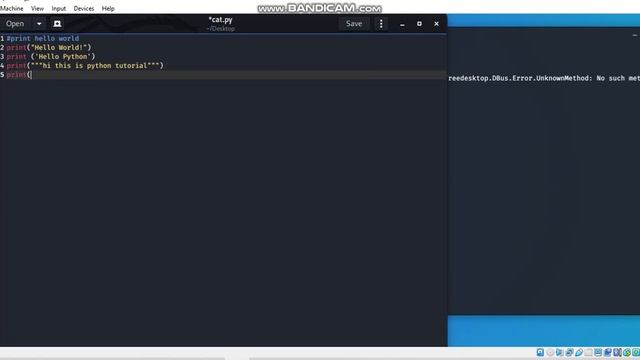
Task: Click the CPU features icon in status bar
Action: (617, 352)
